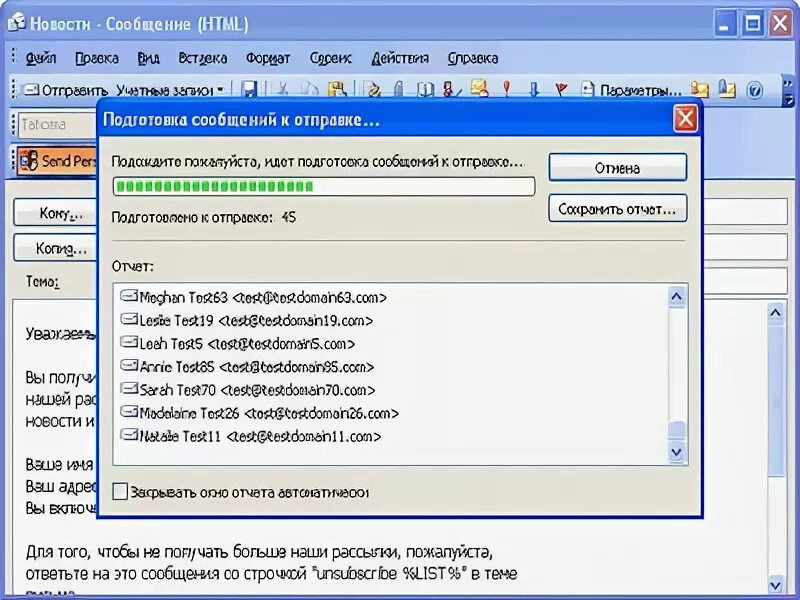Click the Отправить send button in toolbar
Viewport: 800px width, 600px height.
point(66,90)
